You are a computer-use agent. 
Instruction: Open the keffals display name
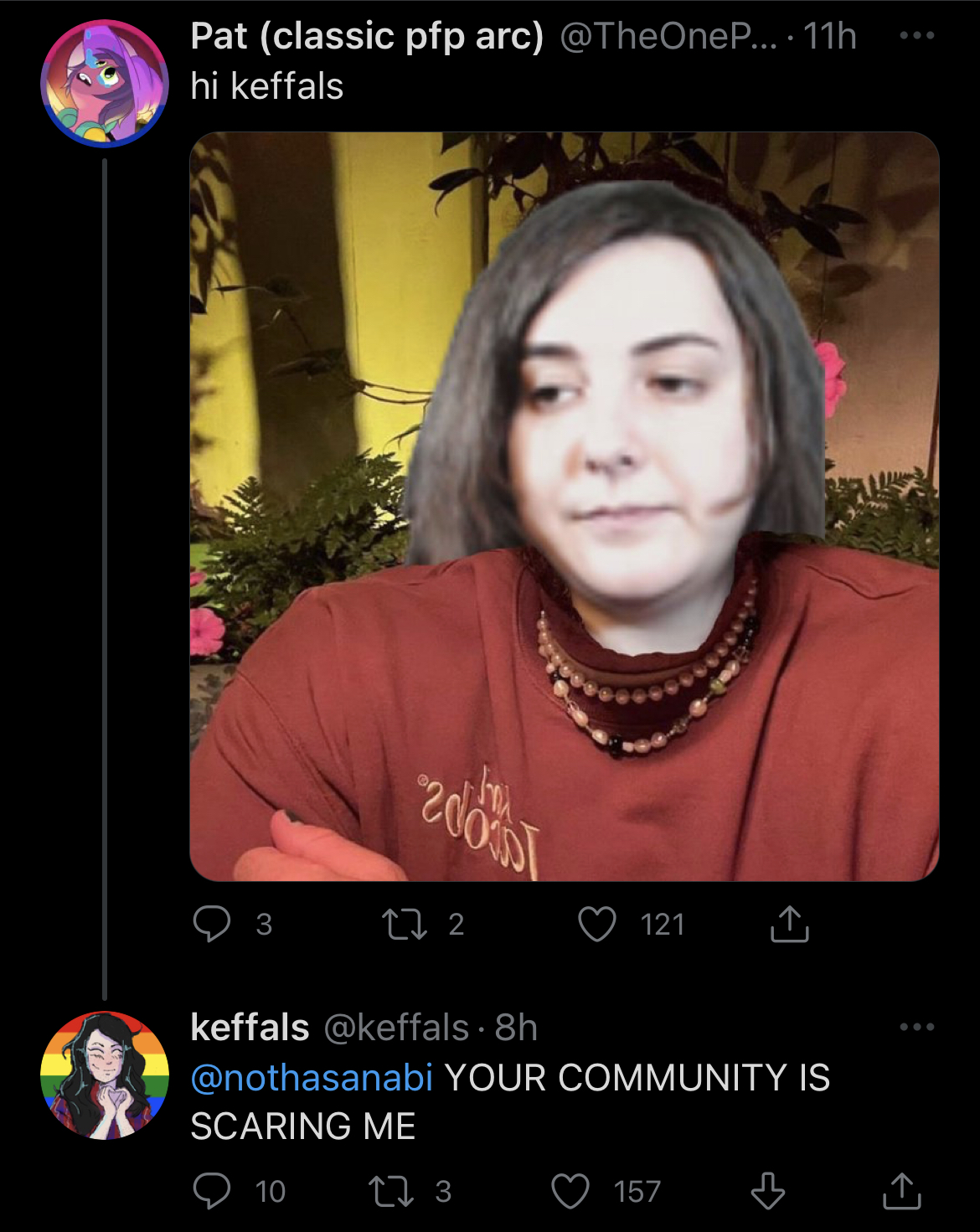250,1028
